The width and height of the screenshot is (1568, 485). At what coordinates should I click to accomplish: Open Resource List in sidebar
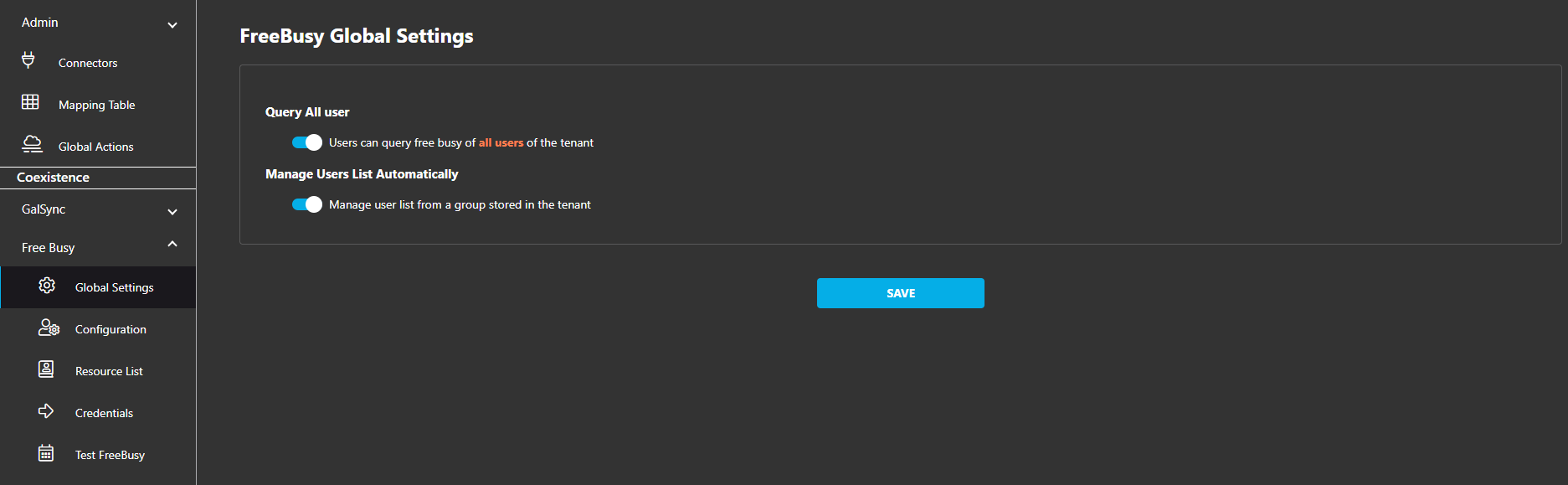(98, 371)
